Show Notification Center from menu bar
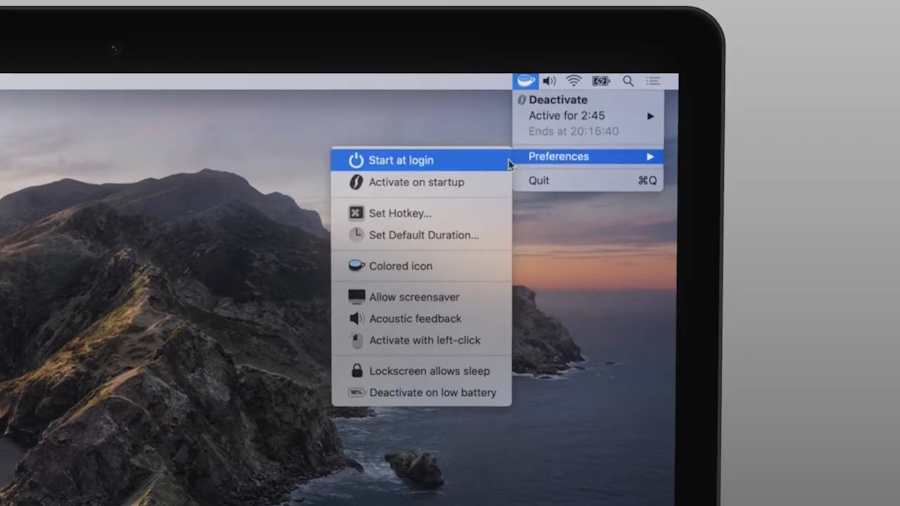900x506 pixels. tap(653, 81)
